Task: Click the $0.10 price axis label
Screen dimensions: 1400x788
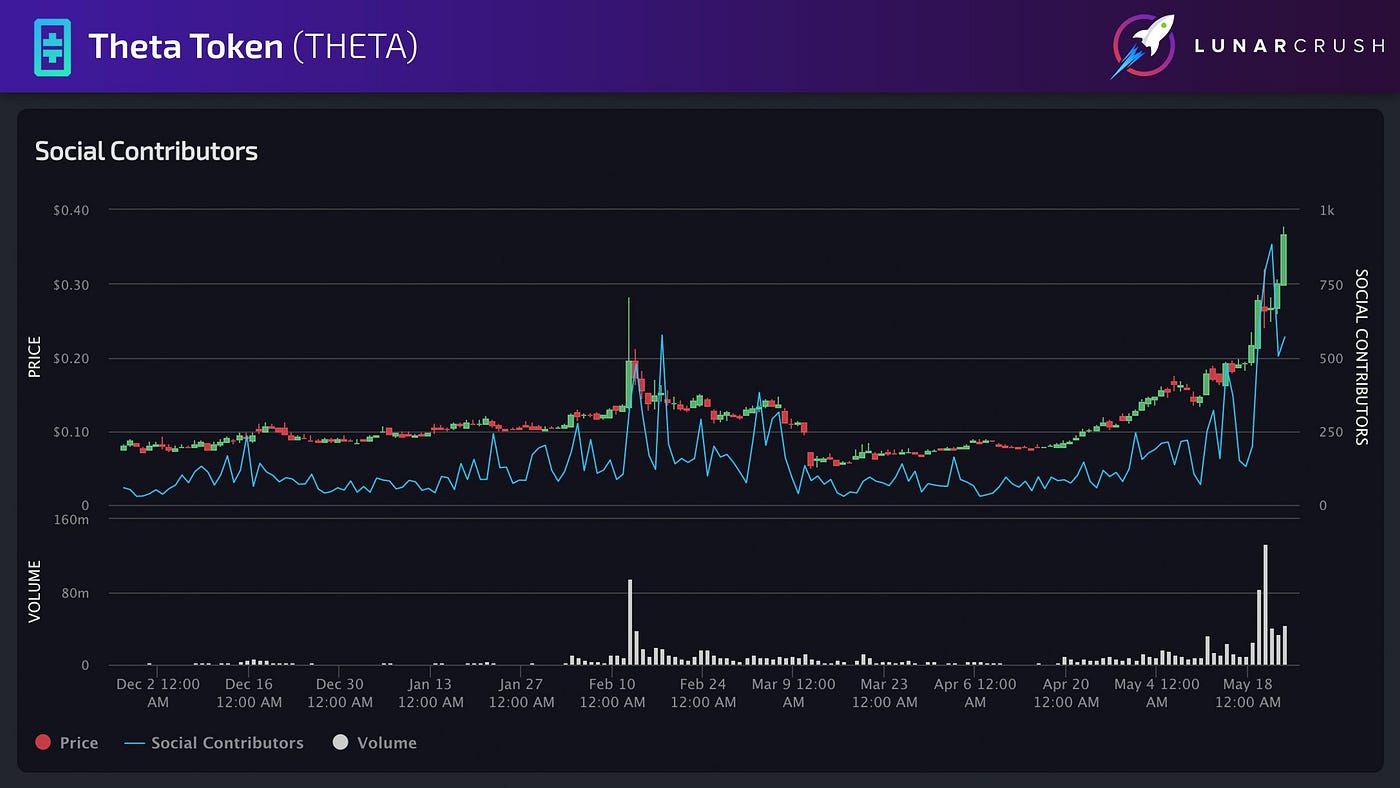Action: coord(71,432)
